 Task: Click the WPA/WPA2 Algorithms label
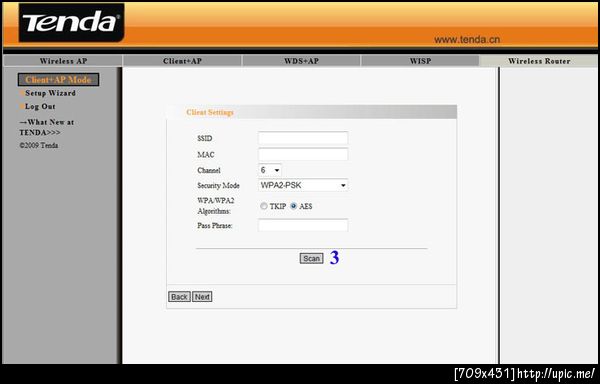[216, 206]
